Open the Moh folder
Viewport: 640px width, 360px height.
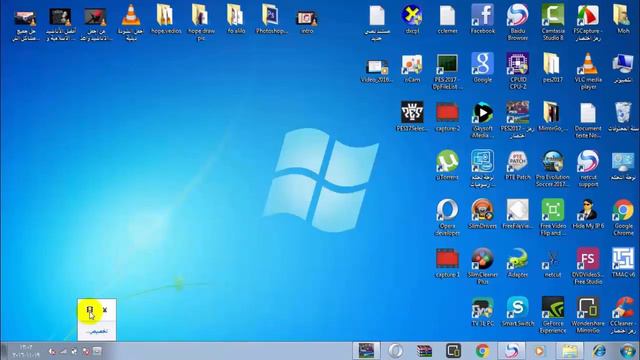click(x=623, y=19)
